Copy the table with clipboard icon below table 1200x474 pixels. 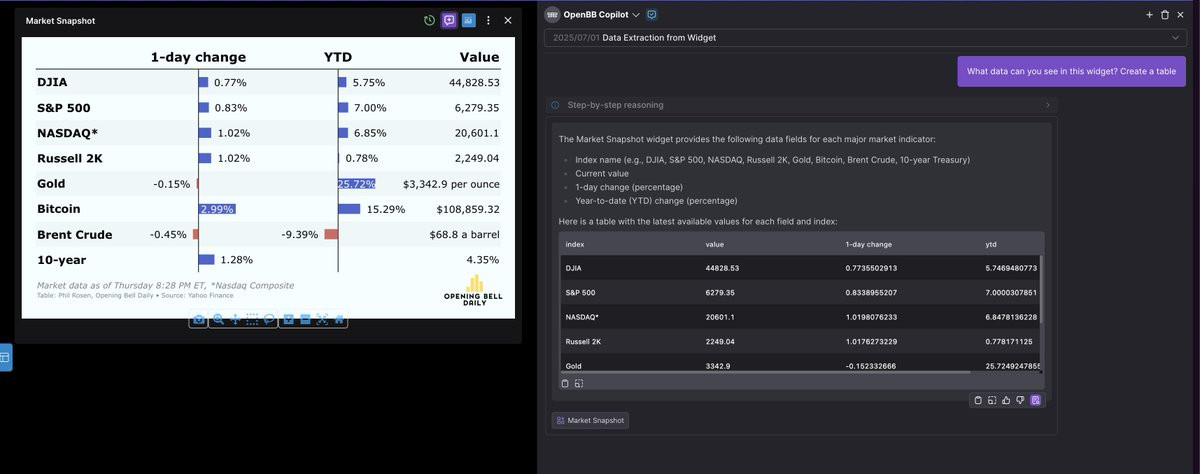565,383
